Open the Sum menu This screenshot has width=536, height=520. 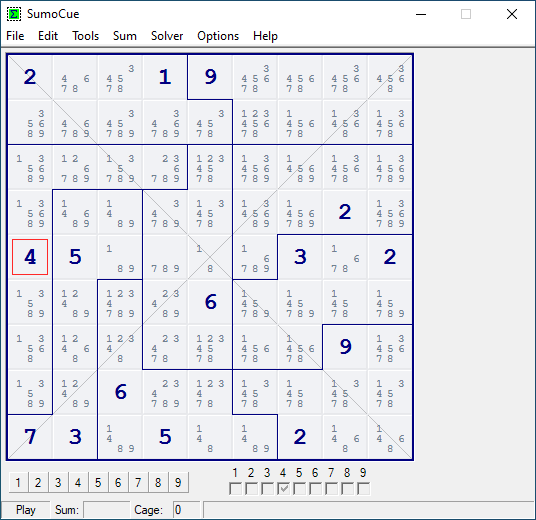125,36
